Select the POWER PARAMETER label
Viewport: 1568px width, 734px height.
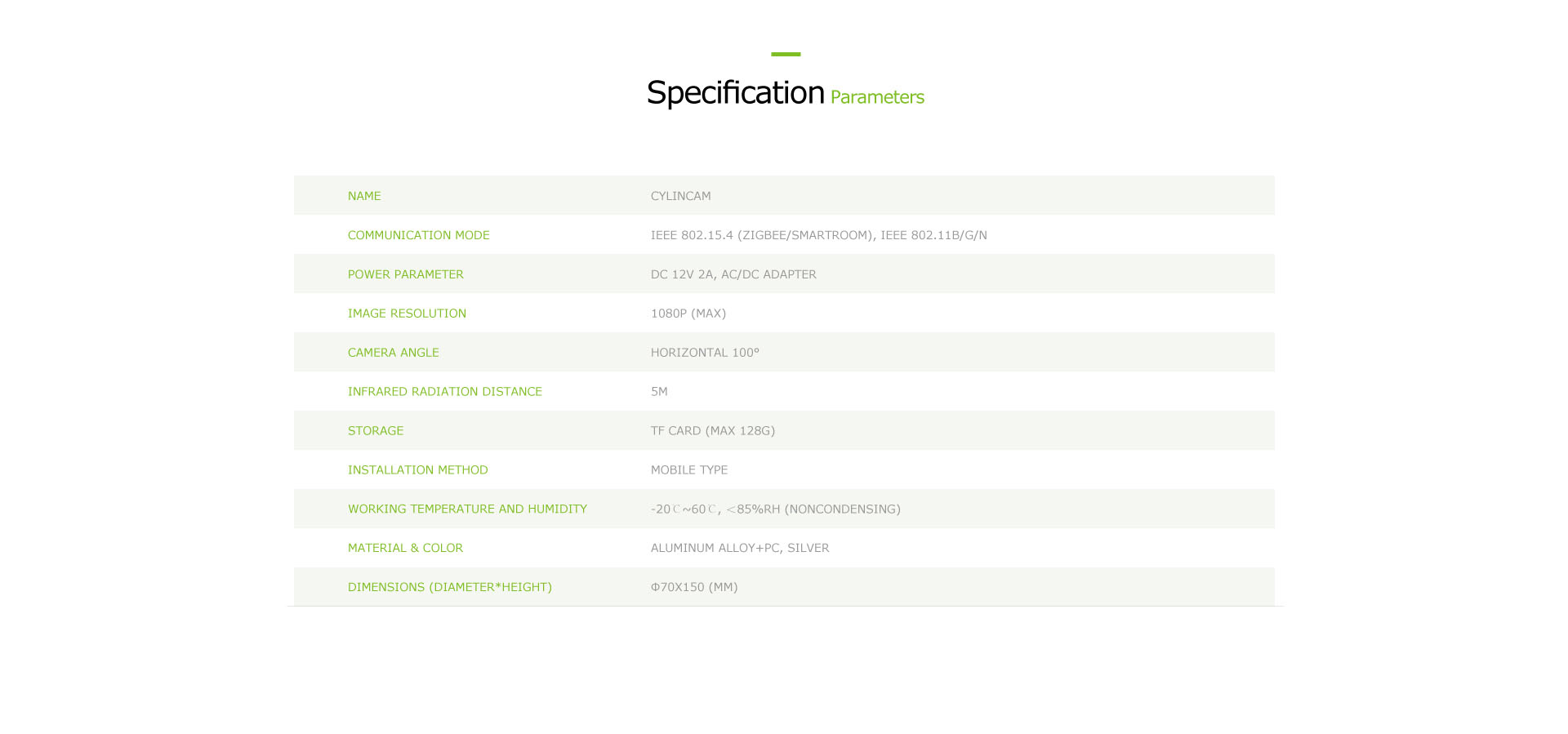(405, 274)
